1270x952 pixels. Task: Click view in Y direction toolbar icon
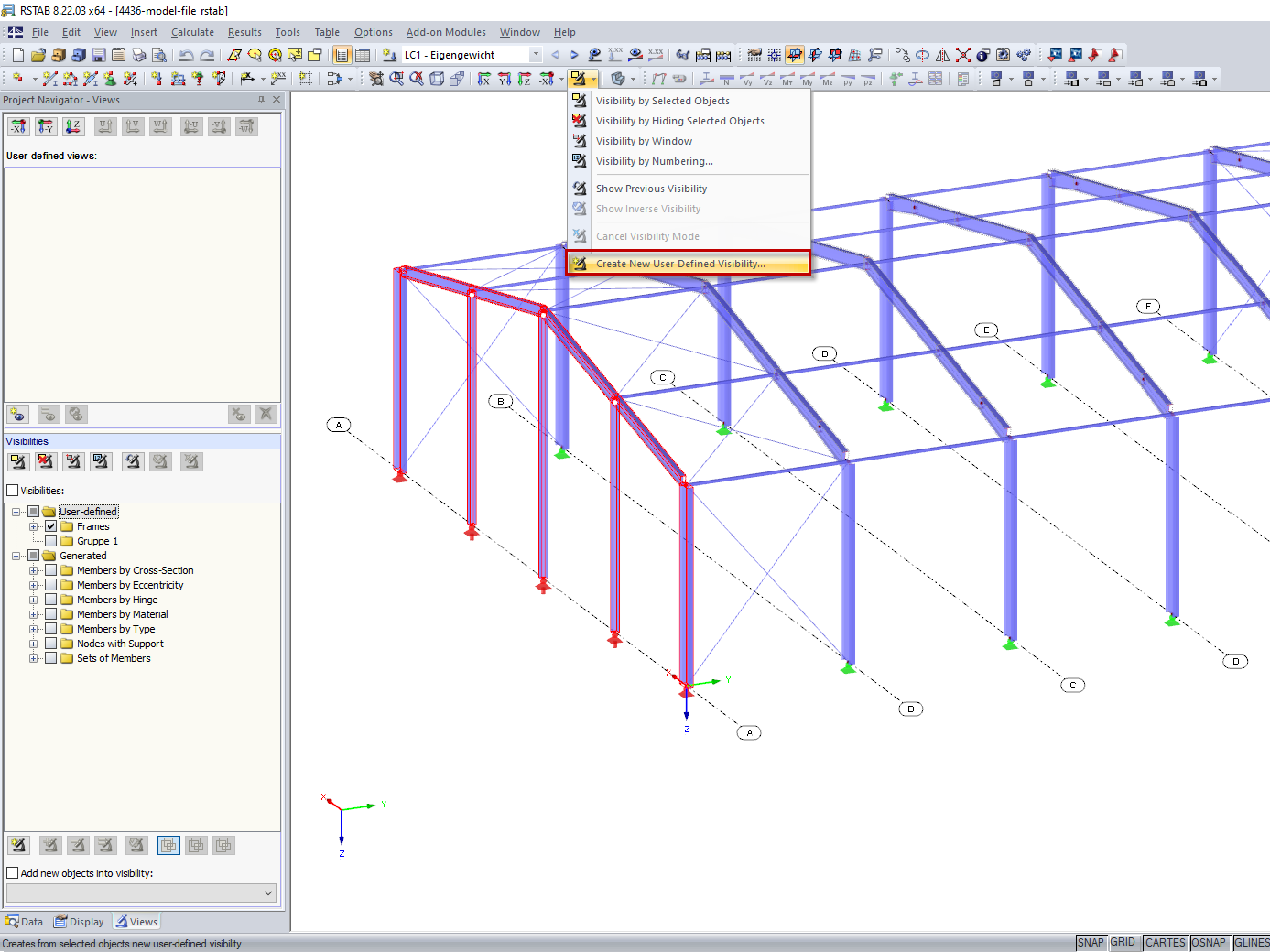[505, 79]
